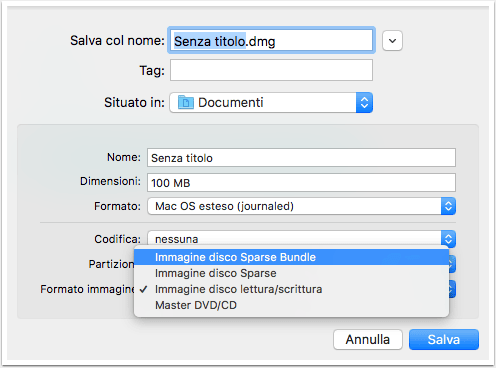
Task: Open the Codifica dropdown showing 'nessuna'
Action: click(301, 239)
